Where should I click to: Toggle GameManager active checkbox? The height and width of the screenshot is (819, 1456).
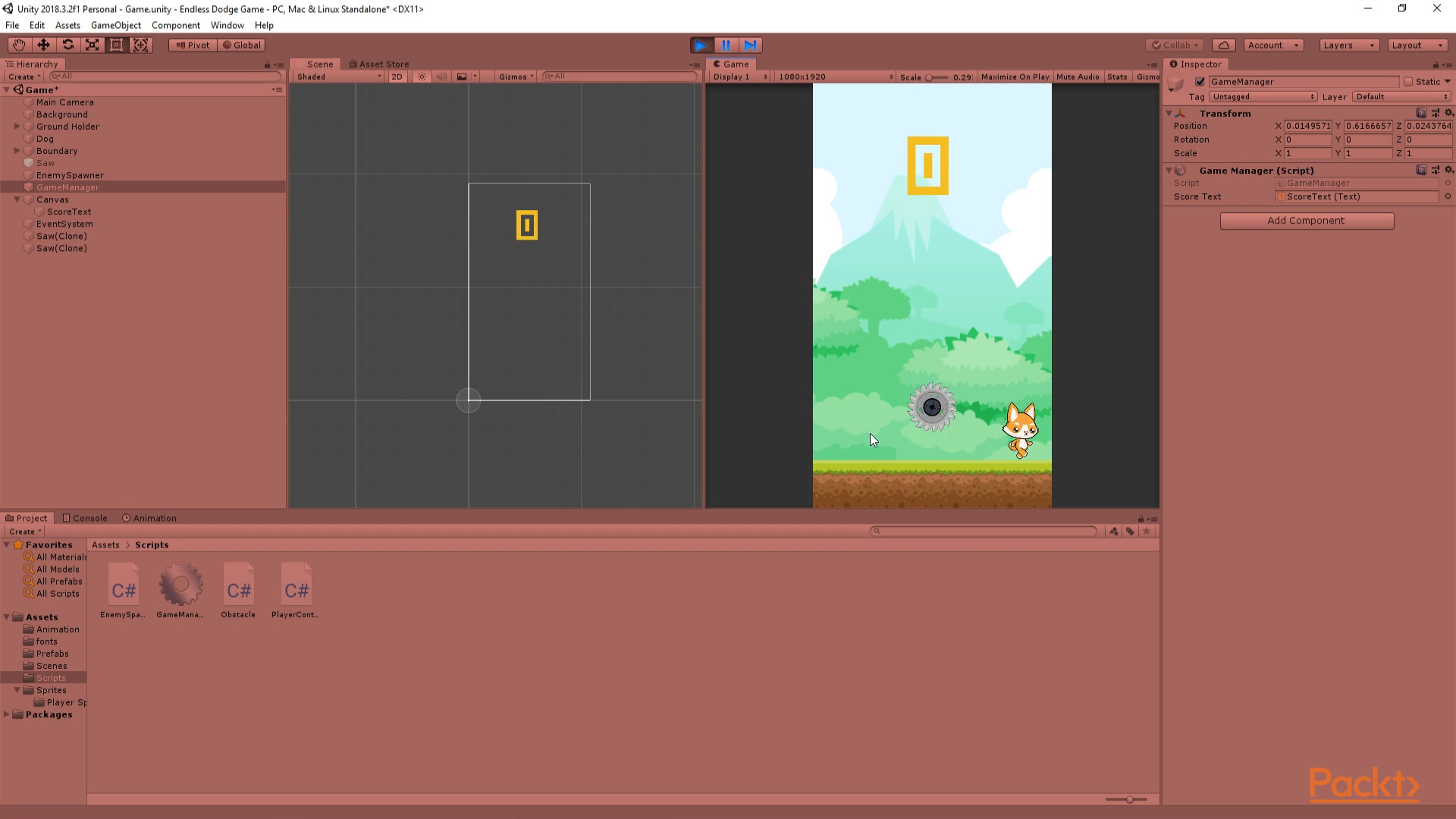[1200, 82]
